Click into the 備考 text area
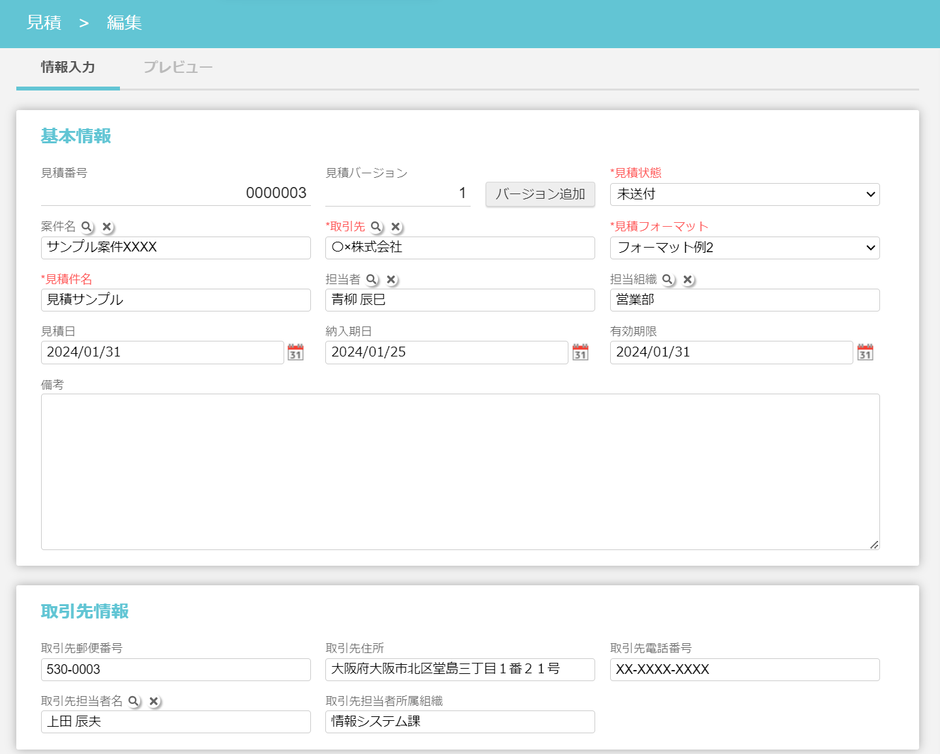 pos(460,471)
